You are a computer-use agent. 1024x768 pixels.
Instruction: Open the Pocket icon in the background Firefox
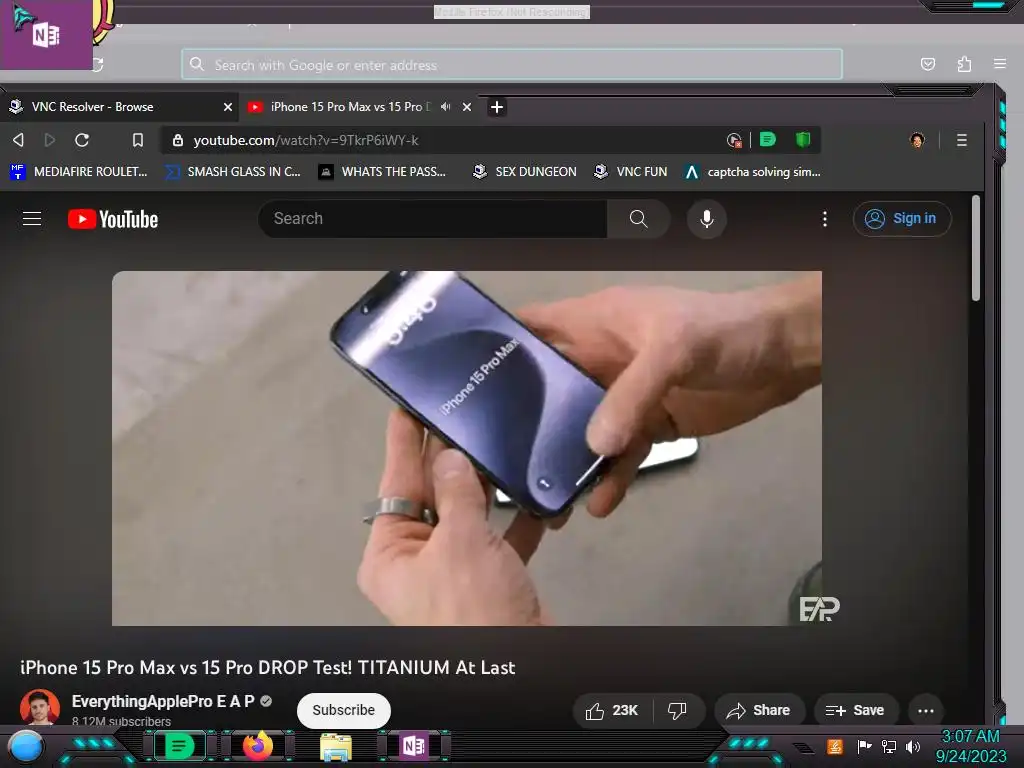click(927, 64)
